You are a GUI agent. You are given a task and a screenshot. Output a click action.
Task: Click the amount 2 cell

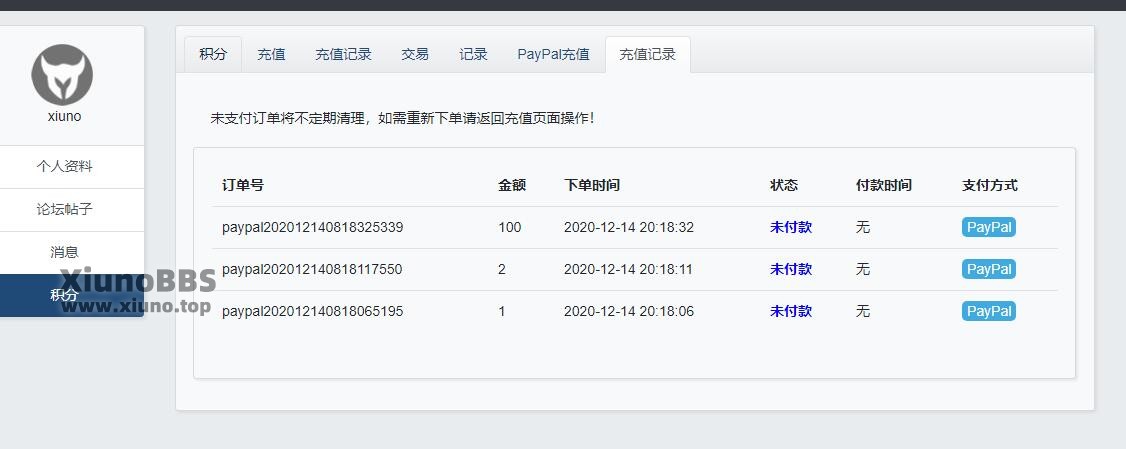pyautogui.click(x=502, y=269)
